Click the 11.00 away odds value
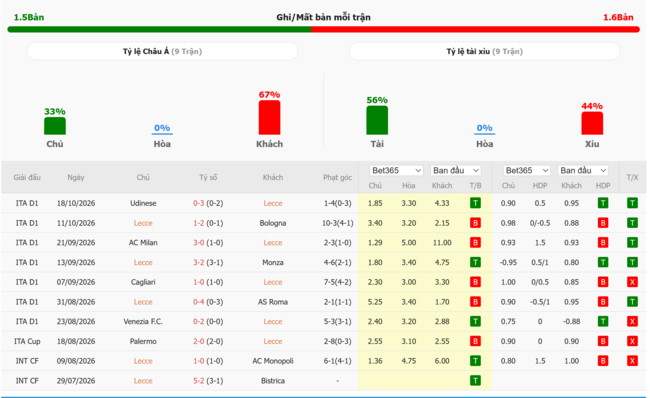This screenshot has width=650, height=398. click(442, 243)
